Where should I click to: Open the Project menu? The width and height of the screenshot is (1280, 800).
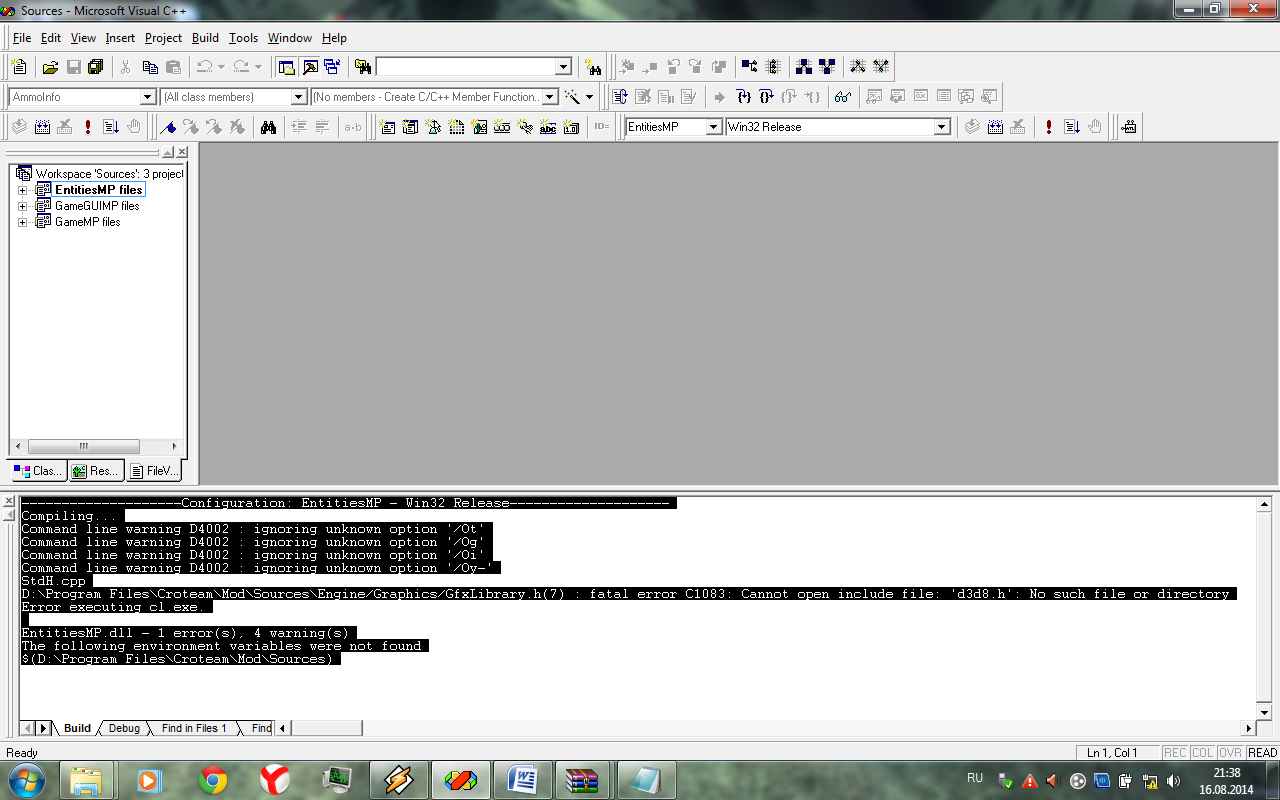click(163, 38)
